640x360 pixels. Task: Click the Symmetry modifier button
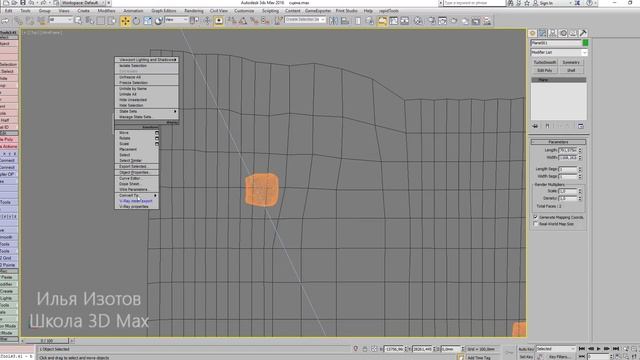[x=571, y=62]
